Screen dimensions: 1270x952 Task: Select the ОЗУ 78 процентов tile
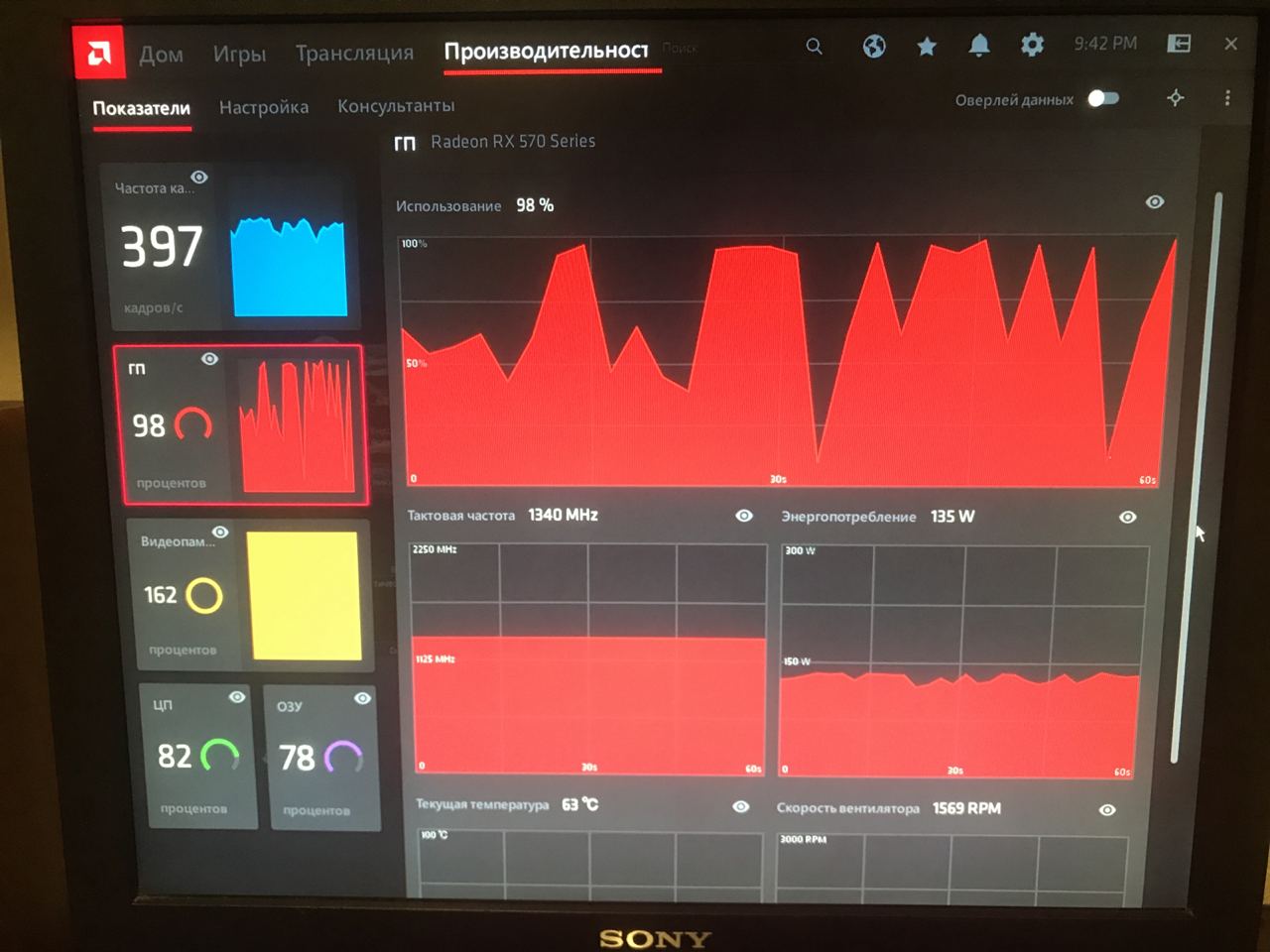[322, 758]
